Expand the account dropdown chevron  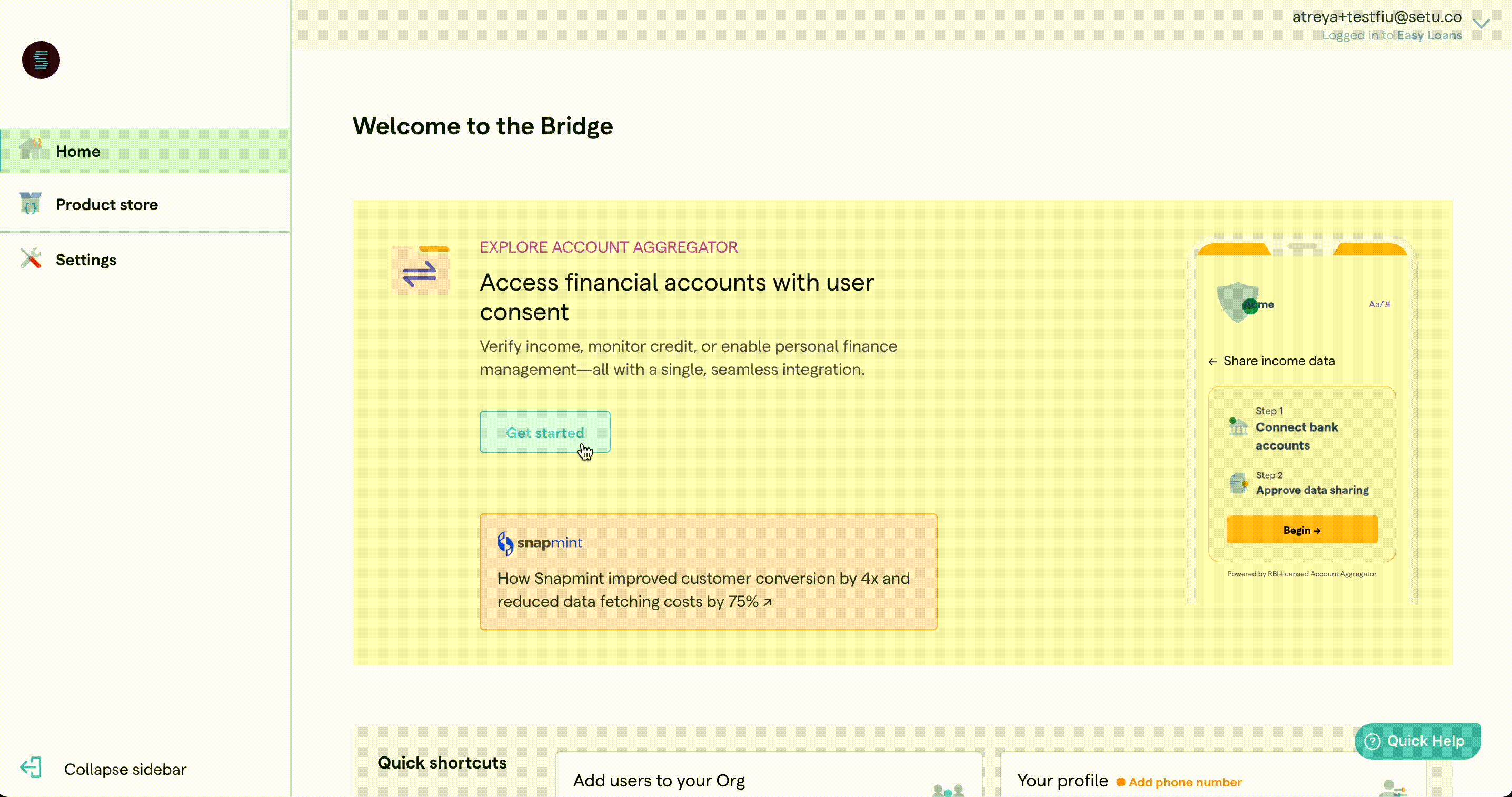point(1481,24)
